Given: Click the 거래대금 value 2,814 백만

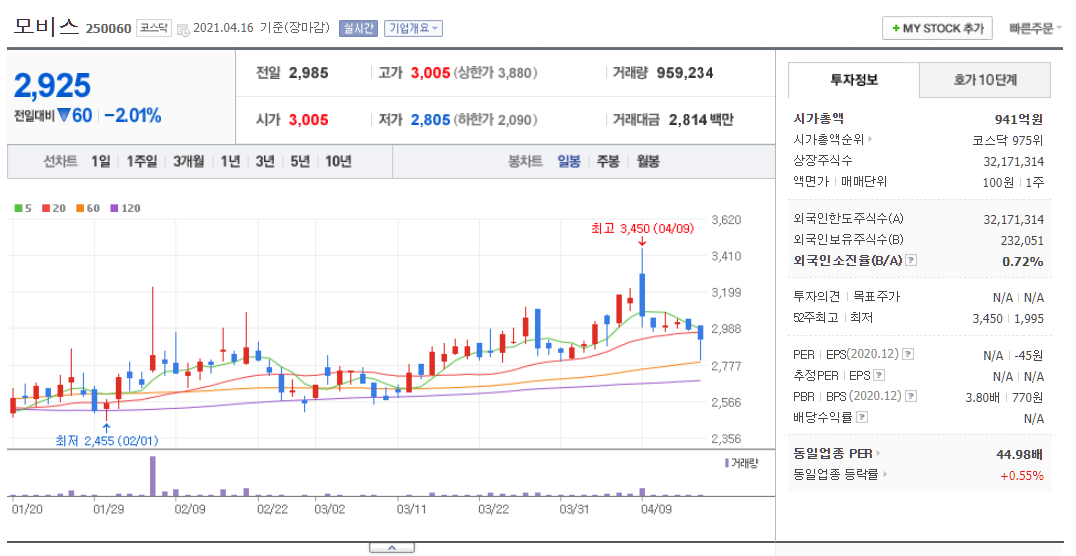Looking at the screenshot, I should [701, 119].
